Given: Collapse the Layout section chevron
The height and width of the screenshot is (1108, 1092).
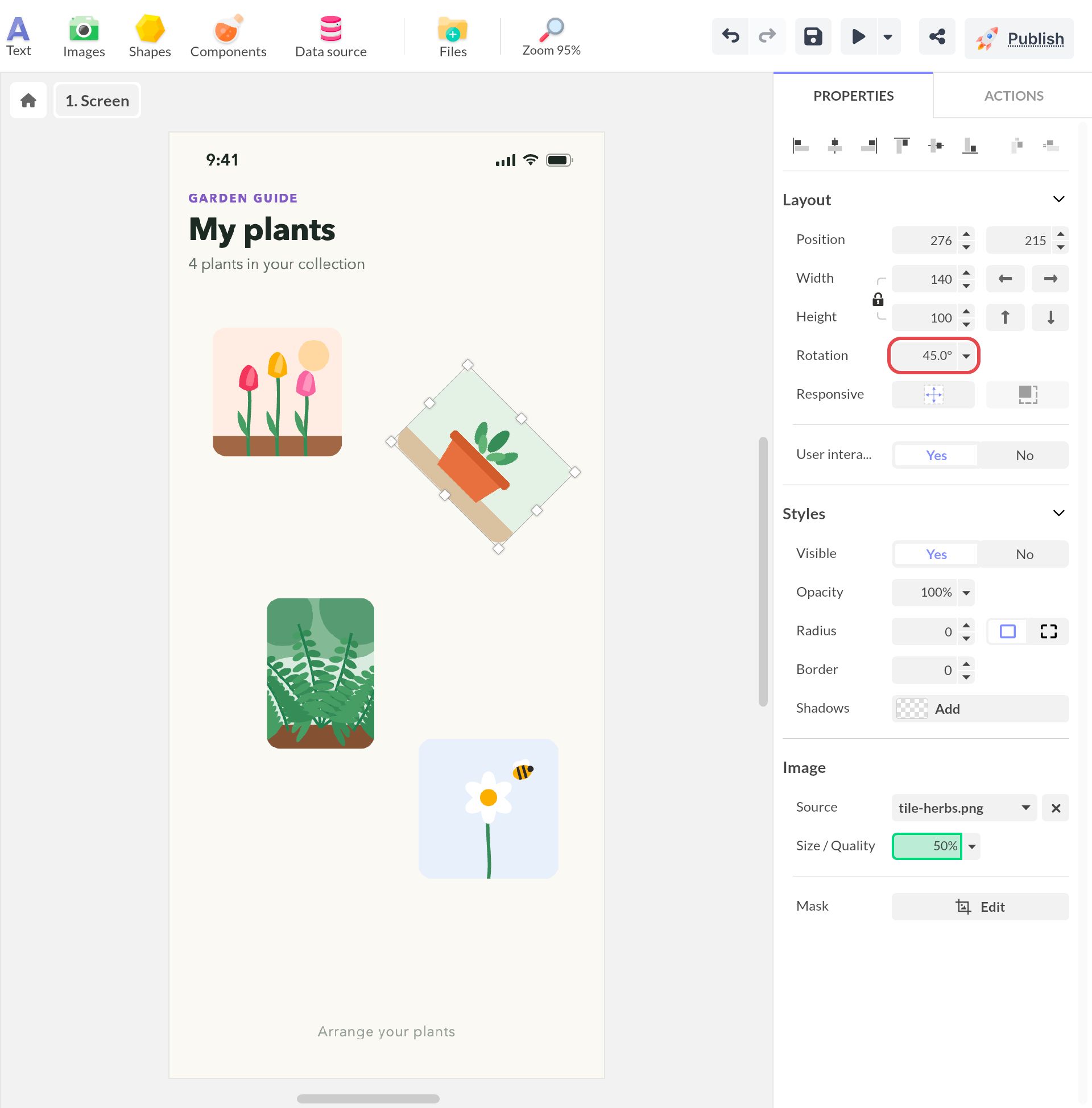Looking at the screenshot, I should [x=1059, y=199].
